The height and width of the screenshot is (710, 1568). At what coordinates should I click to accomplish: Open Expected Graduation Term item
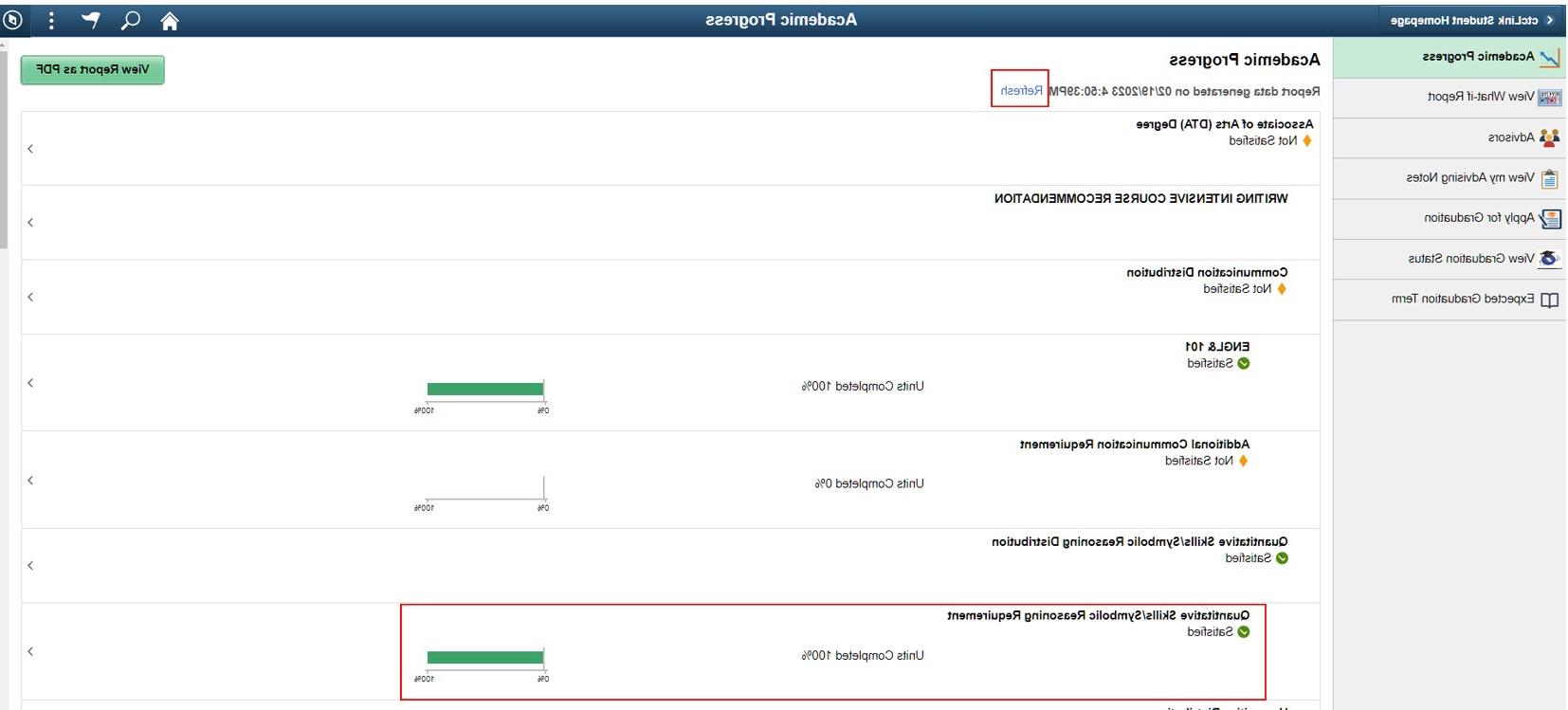(1449, 300)
